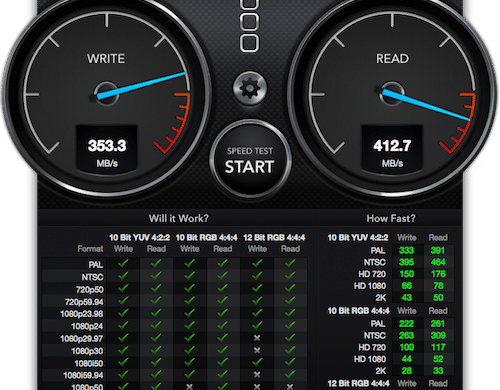This screenshot has height=390, width=500.
Task: Click the 720p59.94 10 Bit YUV write checkmark
Action: (x=123, y=300)
